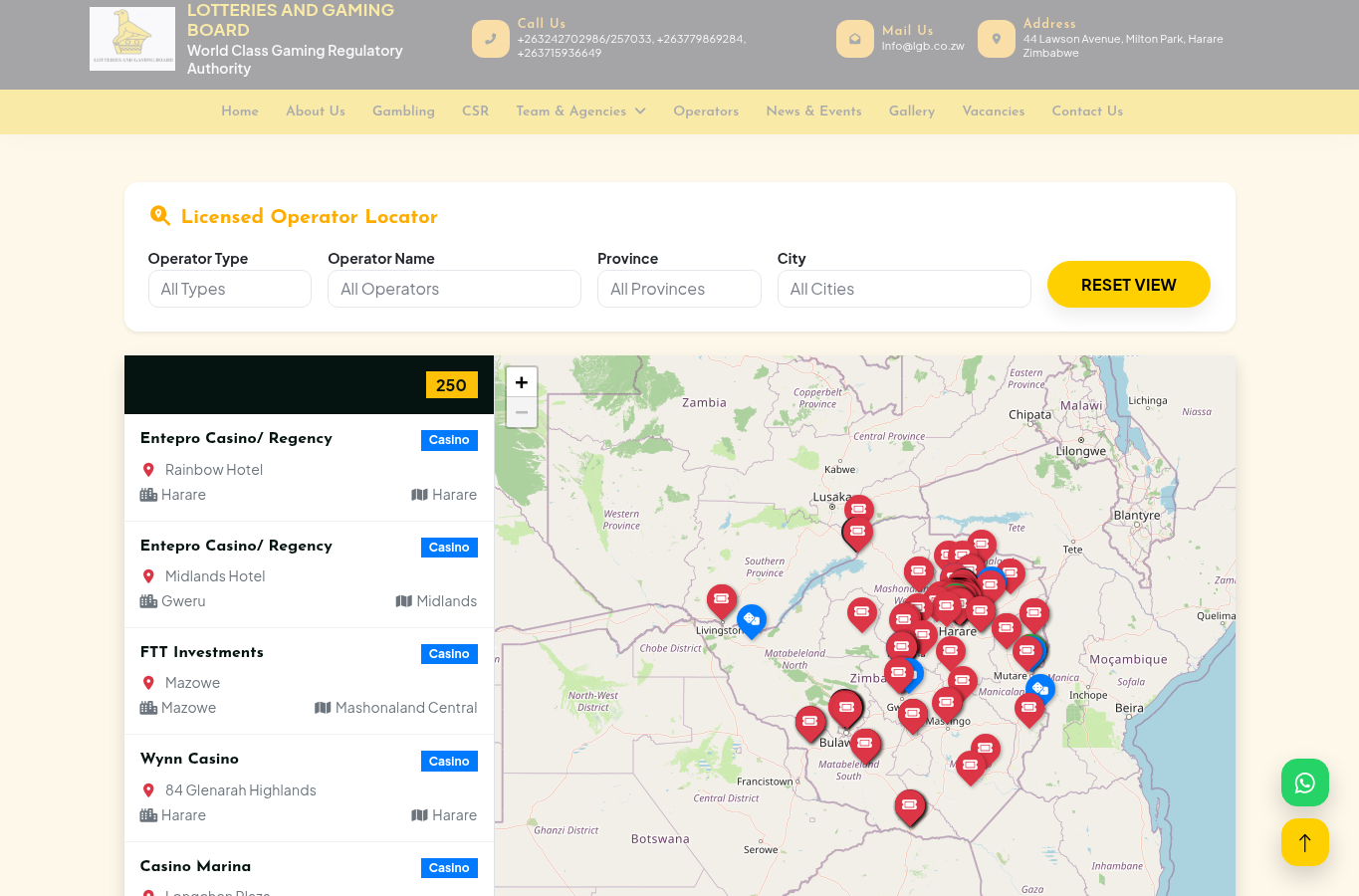Click the phone numbers under Call Us

tap(631, 46)
